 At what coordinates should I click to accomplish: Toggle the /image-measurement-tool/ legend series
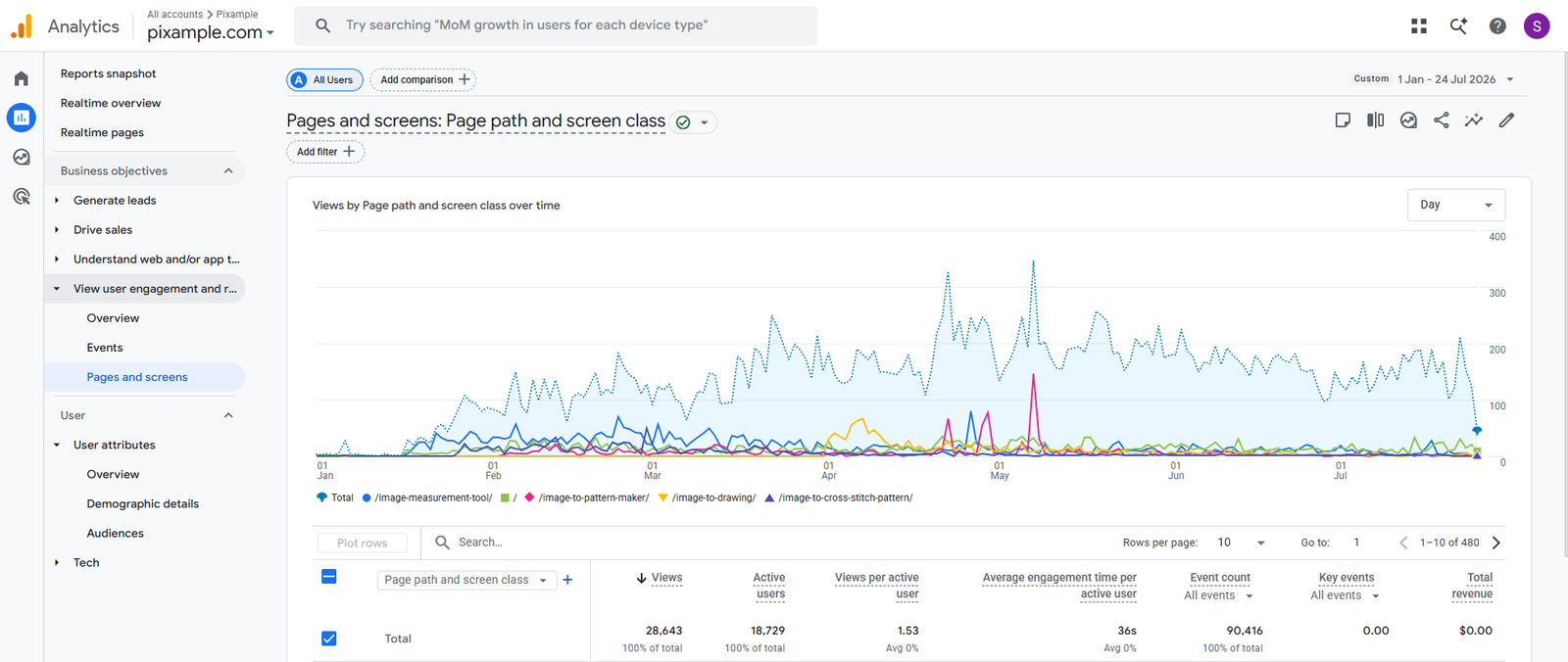(427, 497)
